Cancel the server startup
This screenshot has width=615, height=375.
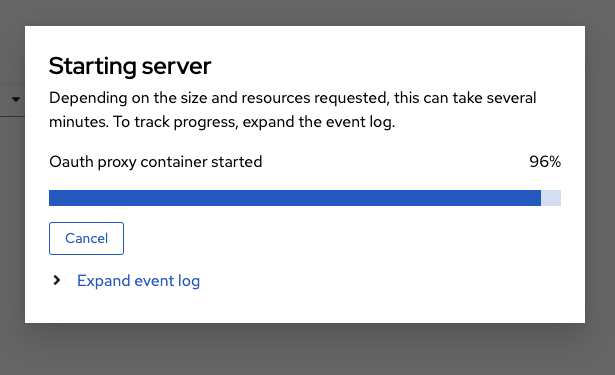click(x=86, y=238)
